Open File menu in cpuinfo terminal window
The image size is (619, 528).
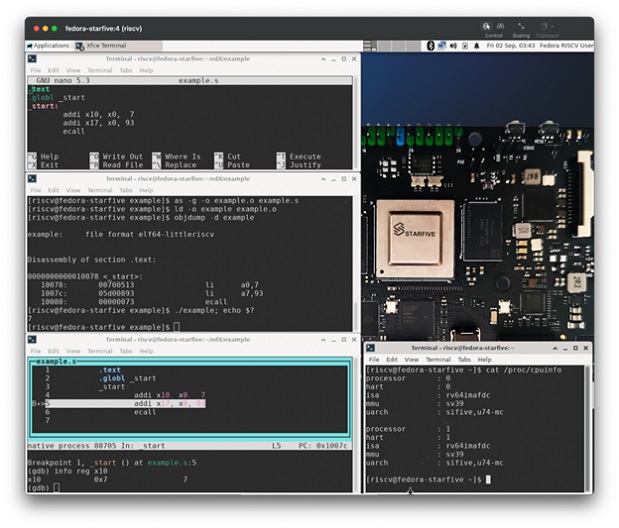[x=374, y=360]
